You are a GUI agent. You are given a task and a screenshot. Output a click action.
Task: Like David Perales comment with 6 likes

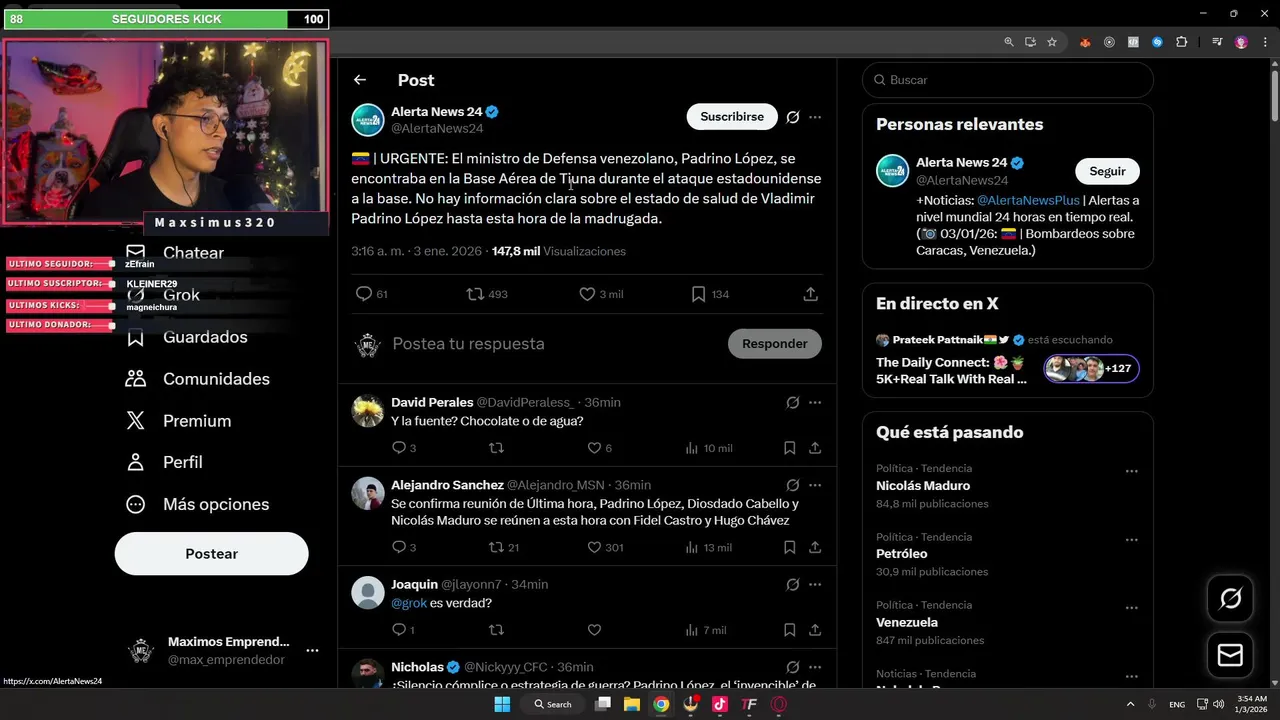(594, 448)
